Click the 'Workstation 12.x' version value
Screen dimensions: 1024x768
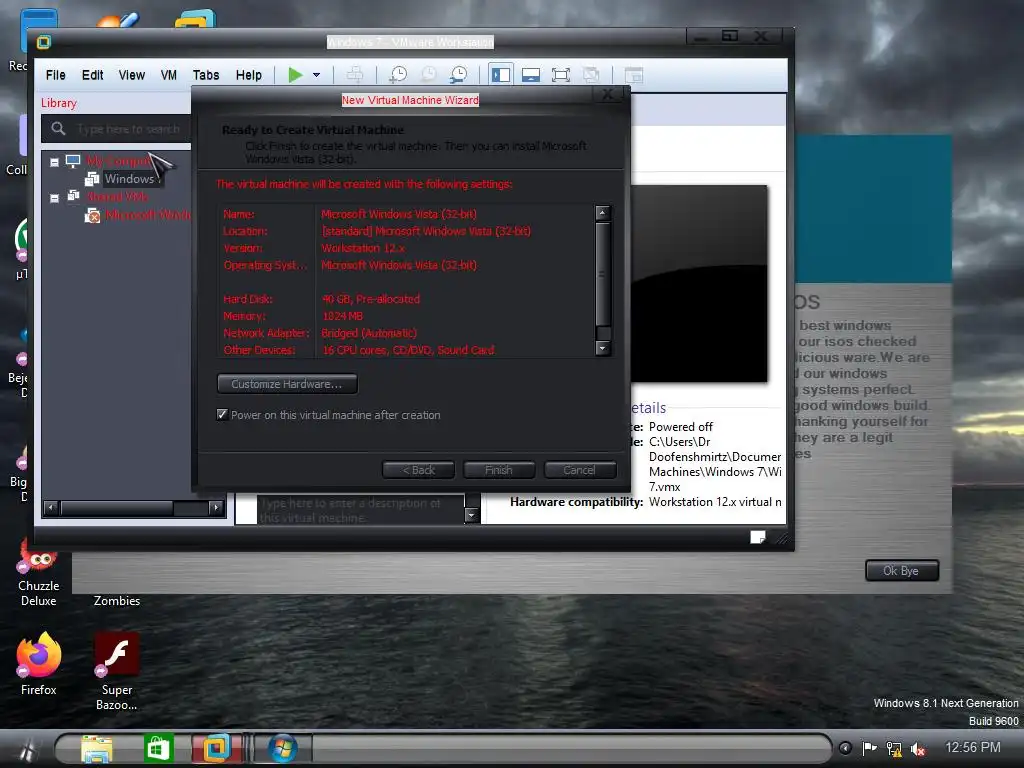pyautogui.click(x=363, y=248)
